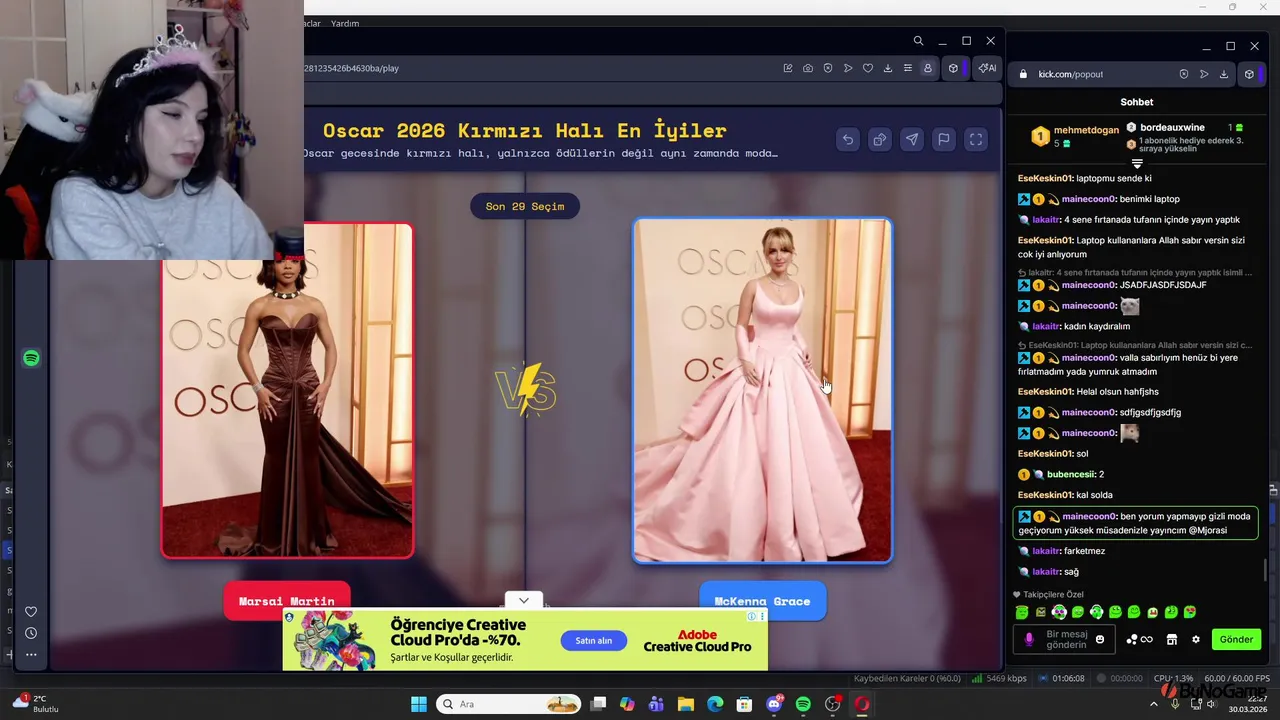1280x720 pixels.
Task: Open the browser search magnifier icon
Action: tap(918, 41)
